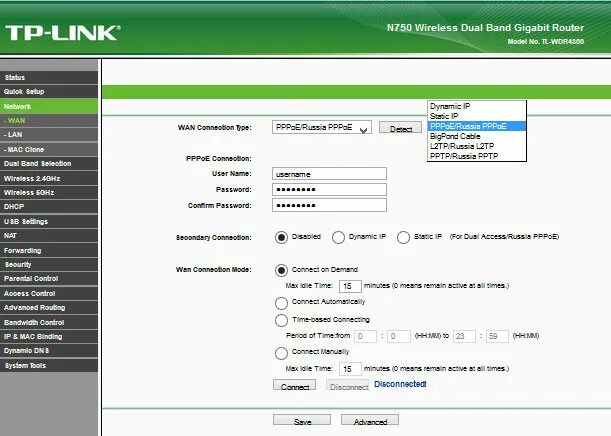This screenshot has width=611, height=436.
Task: Click the period end minute field
Action: (x=498, y=336)
